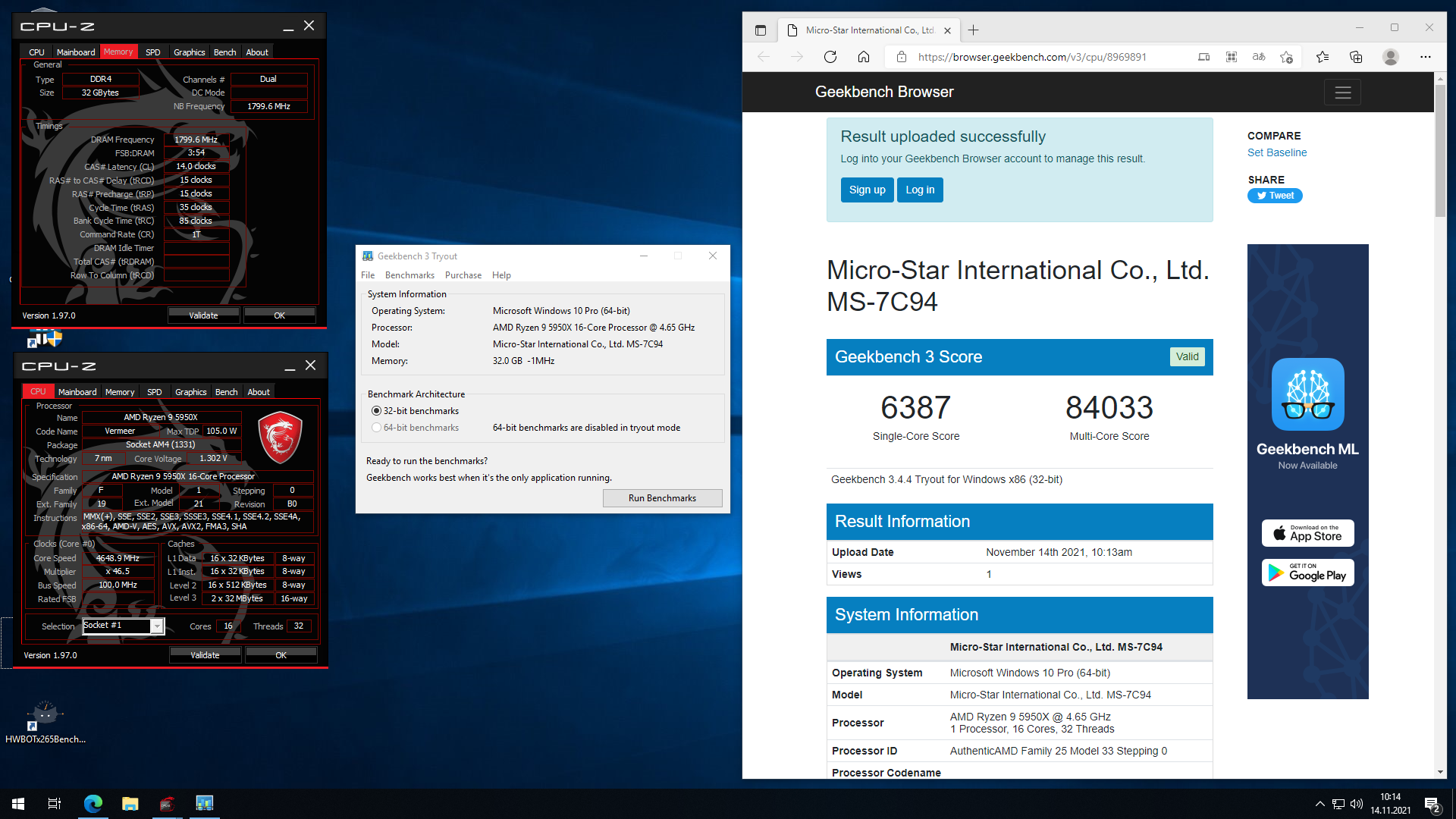This screenshot has height=819, width=1456.
Task: Switch to Memory tab in bottom CPU-Z window
Action: 120,392
